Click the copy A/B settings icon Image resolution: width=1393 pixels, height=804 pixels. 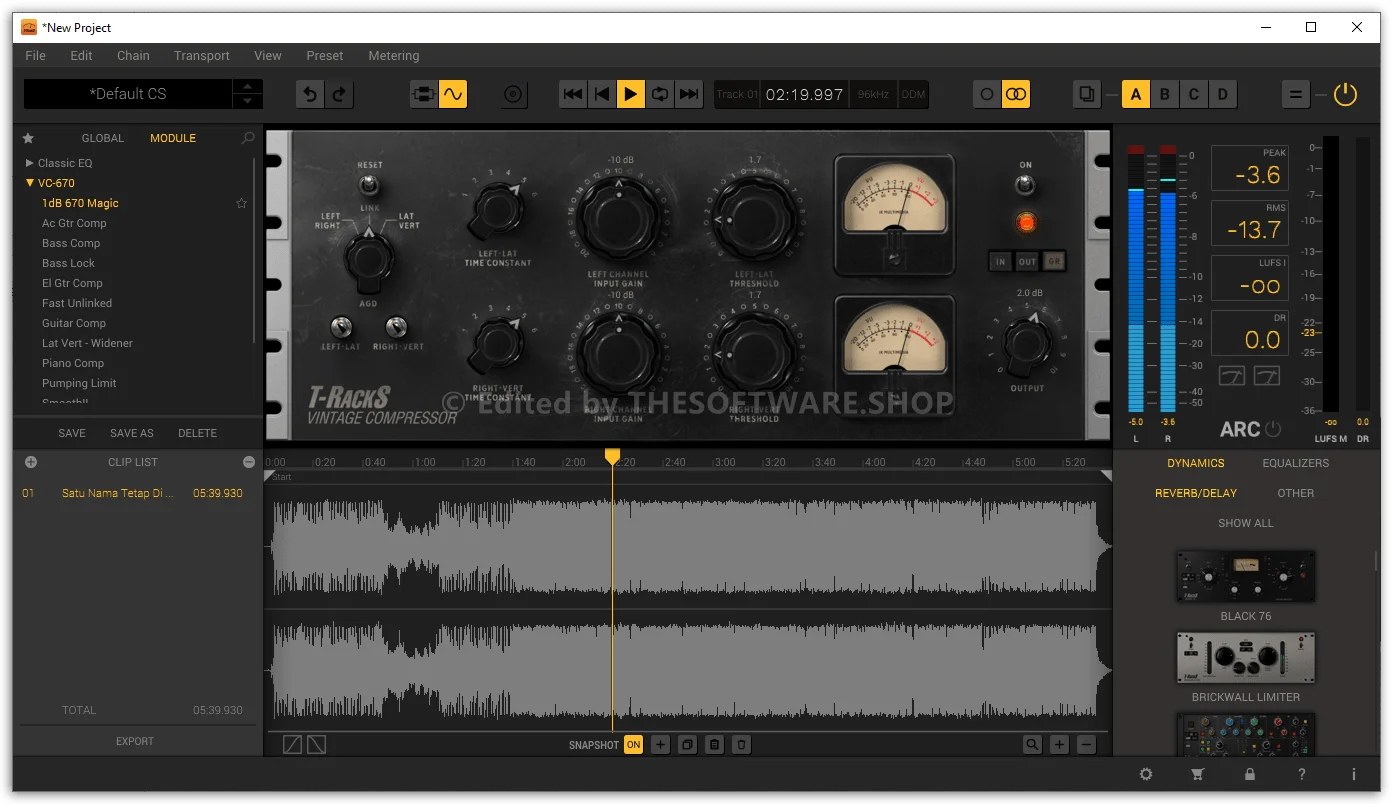(x=1087, y=94)
